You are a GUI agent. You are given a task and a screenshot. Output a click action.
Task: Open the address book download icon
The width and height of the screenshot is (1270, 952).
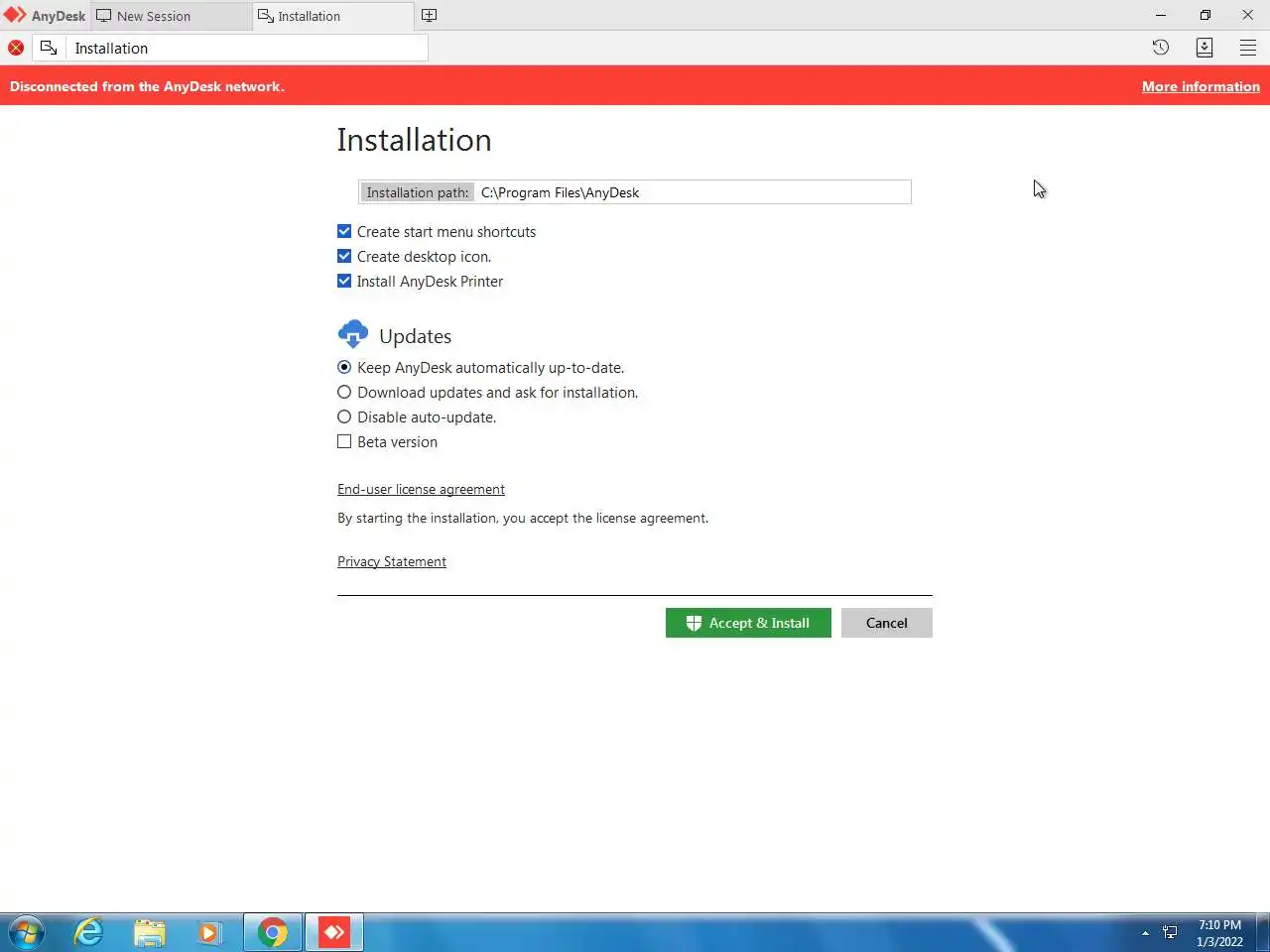[1205, 48]
